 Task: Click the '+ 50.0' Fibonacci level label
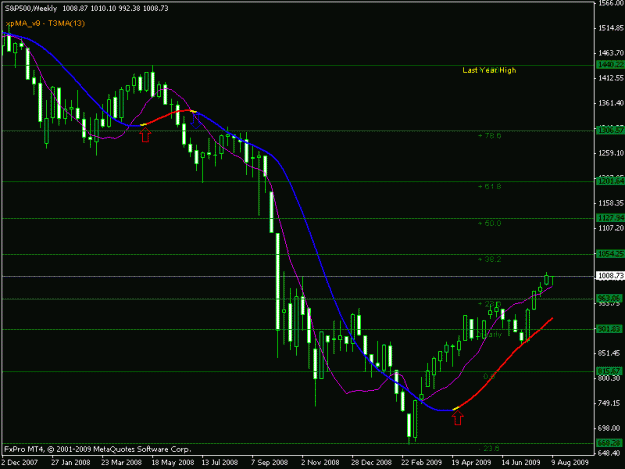coord(489,224)
